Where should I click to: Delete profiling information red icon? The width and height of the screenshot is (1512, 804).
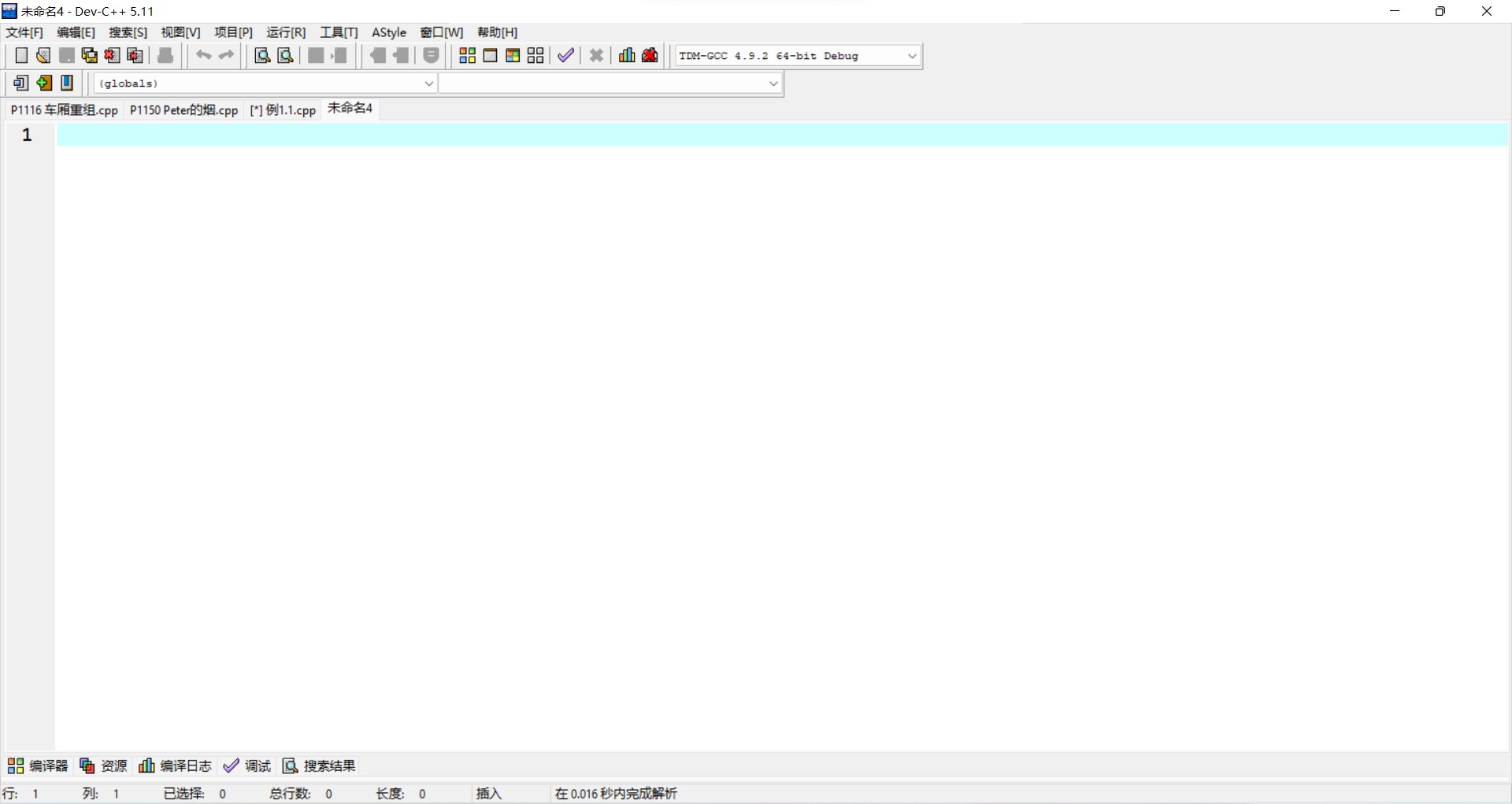(650, 55)
